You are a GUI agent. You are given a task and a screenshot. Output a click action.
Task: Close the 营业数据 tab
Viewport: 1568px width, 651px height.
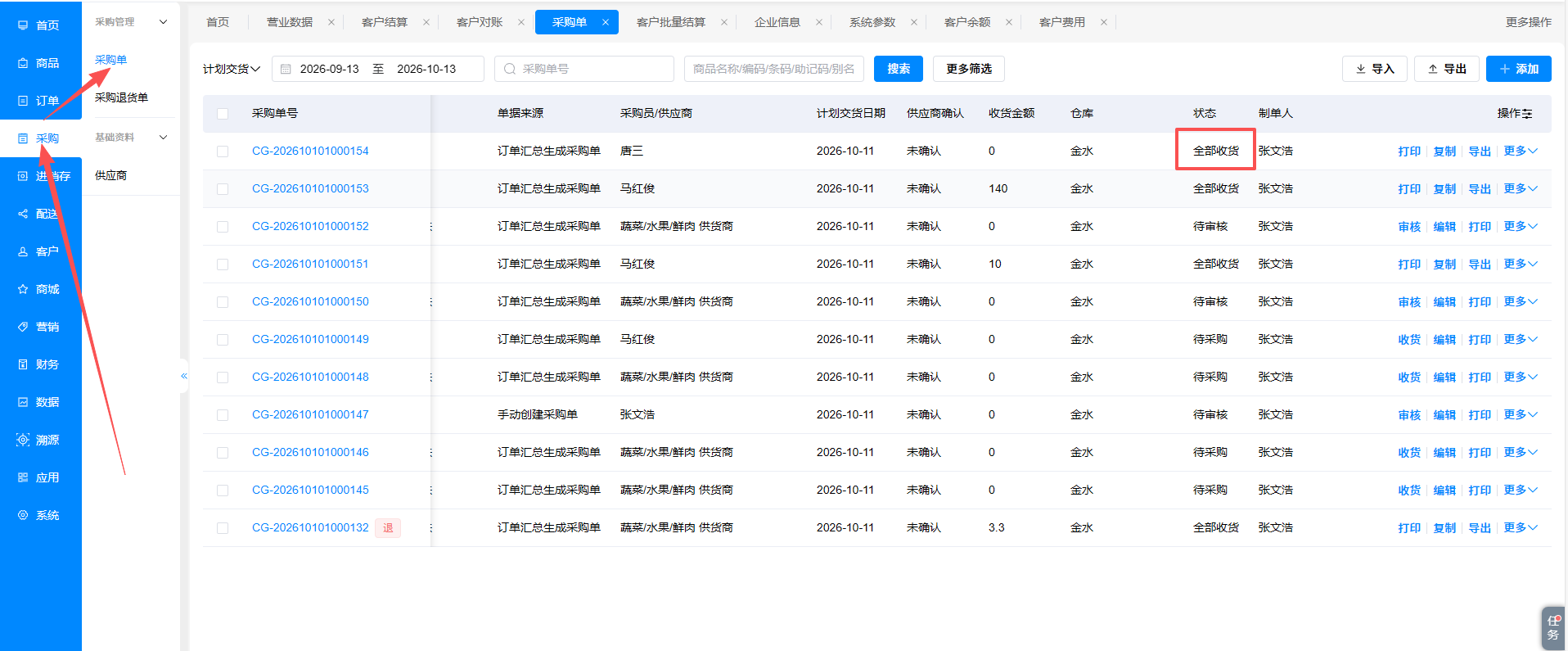coord(331,22)
